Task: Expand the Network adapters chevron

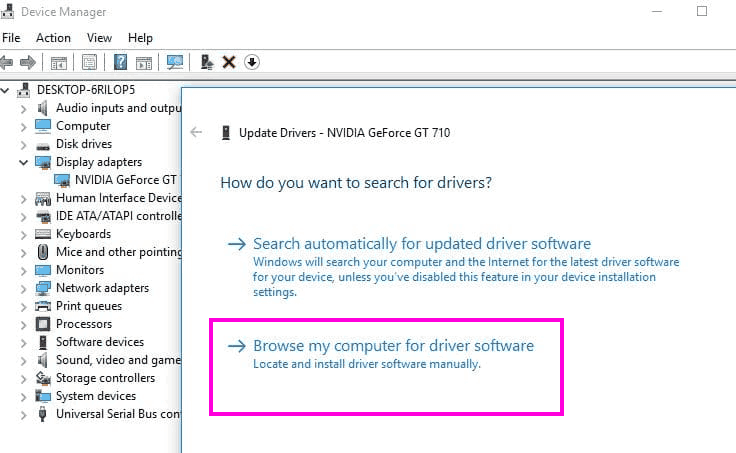Action: pos(23,289)
